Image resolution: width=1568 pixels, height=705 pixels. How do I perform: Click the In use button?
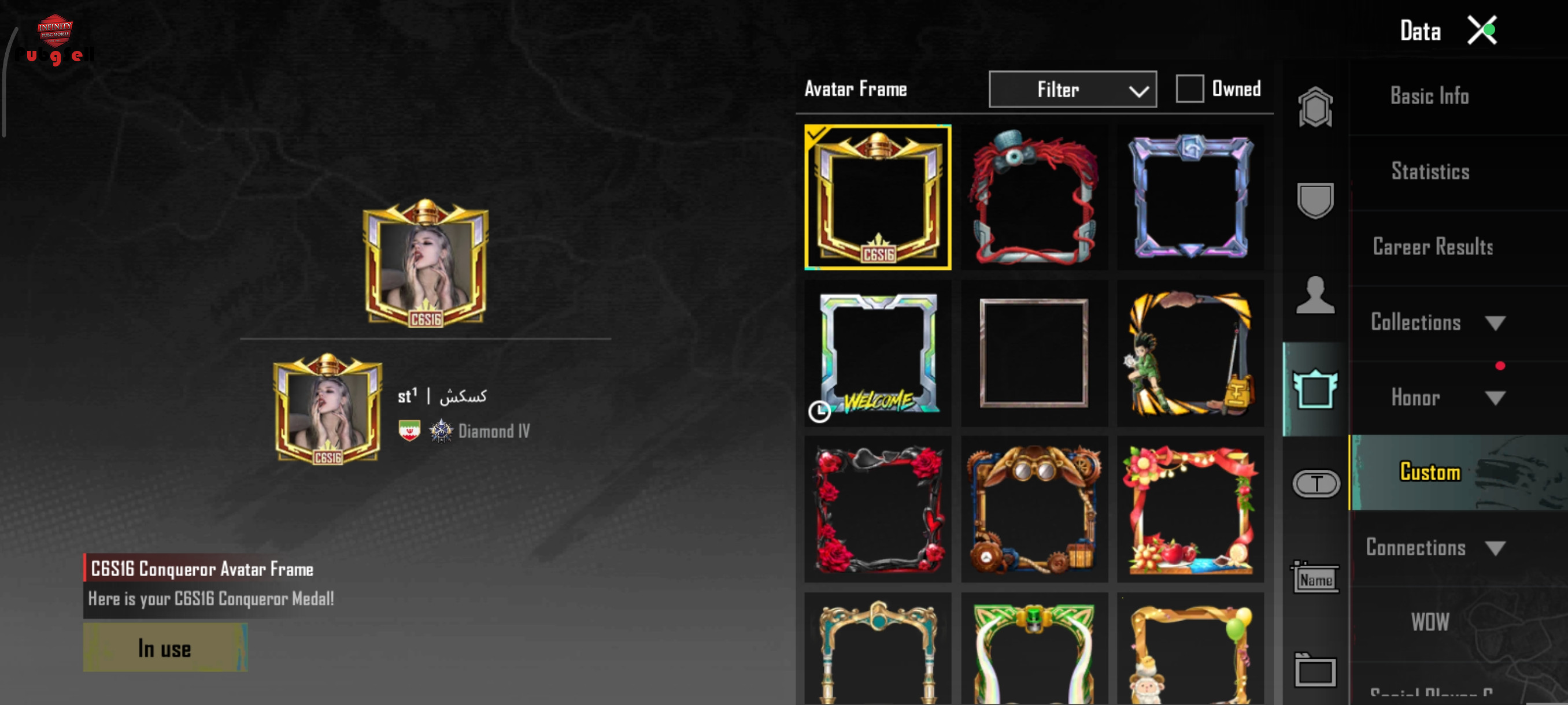point(165,648)
